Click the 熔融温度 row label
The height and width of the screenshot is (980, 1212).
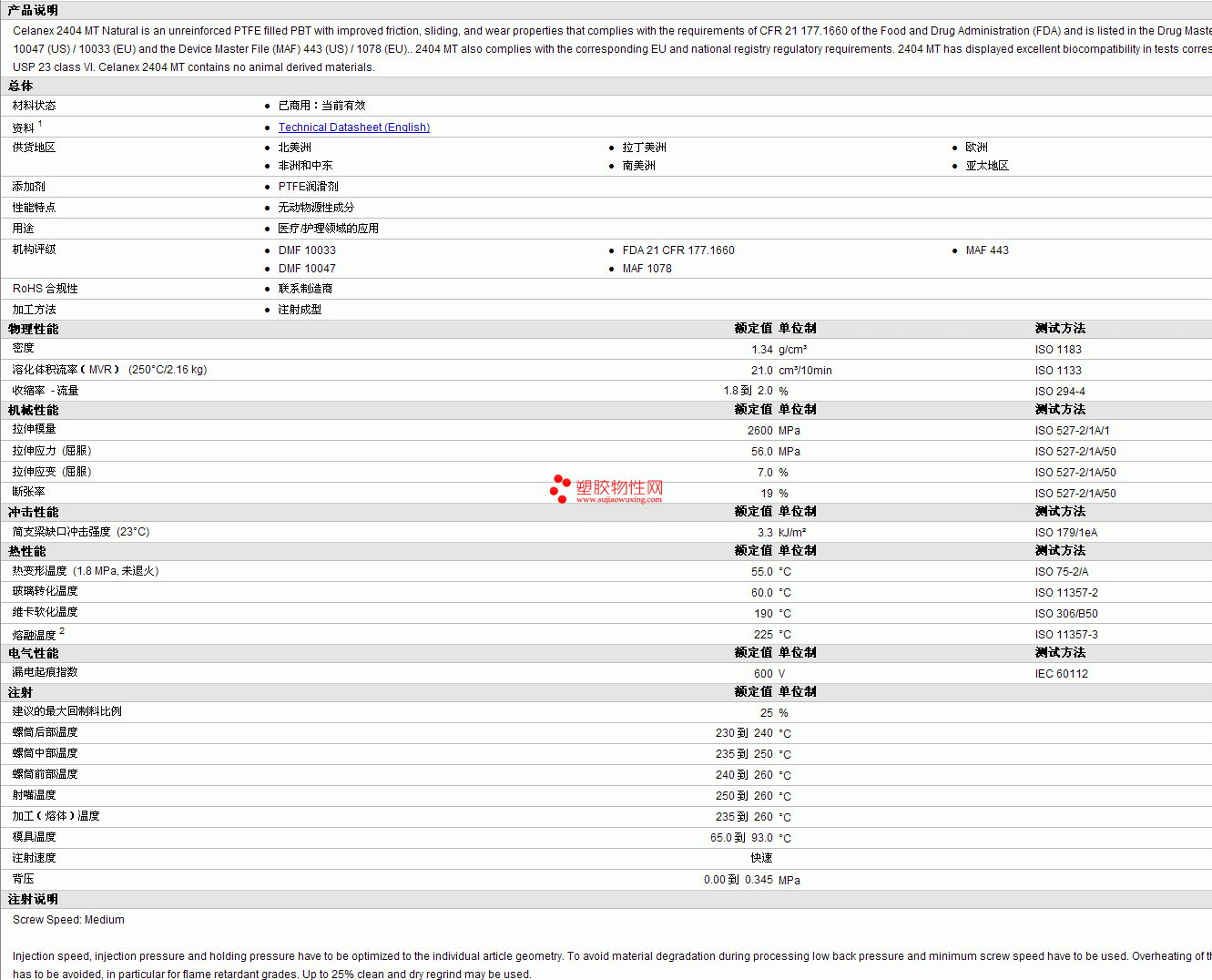coord(35,635)
